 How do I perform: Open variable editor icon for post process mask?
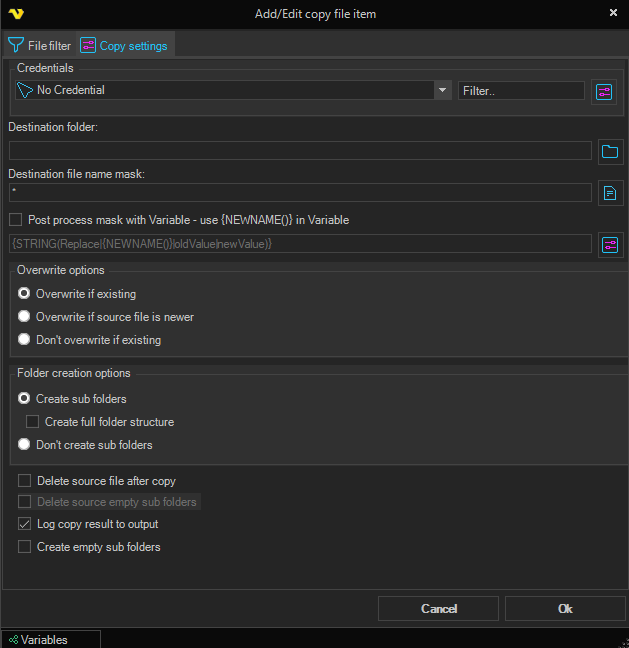pyautogui.click(x=610, y=244)
